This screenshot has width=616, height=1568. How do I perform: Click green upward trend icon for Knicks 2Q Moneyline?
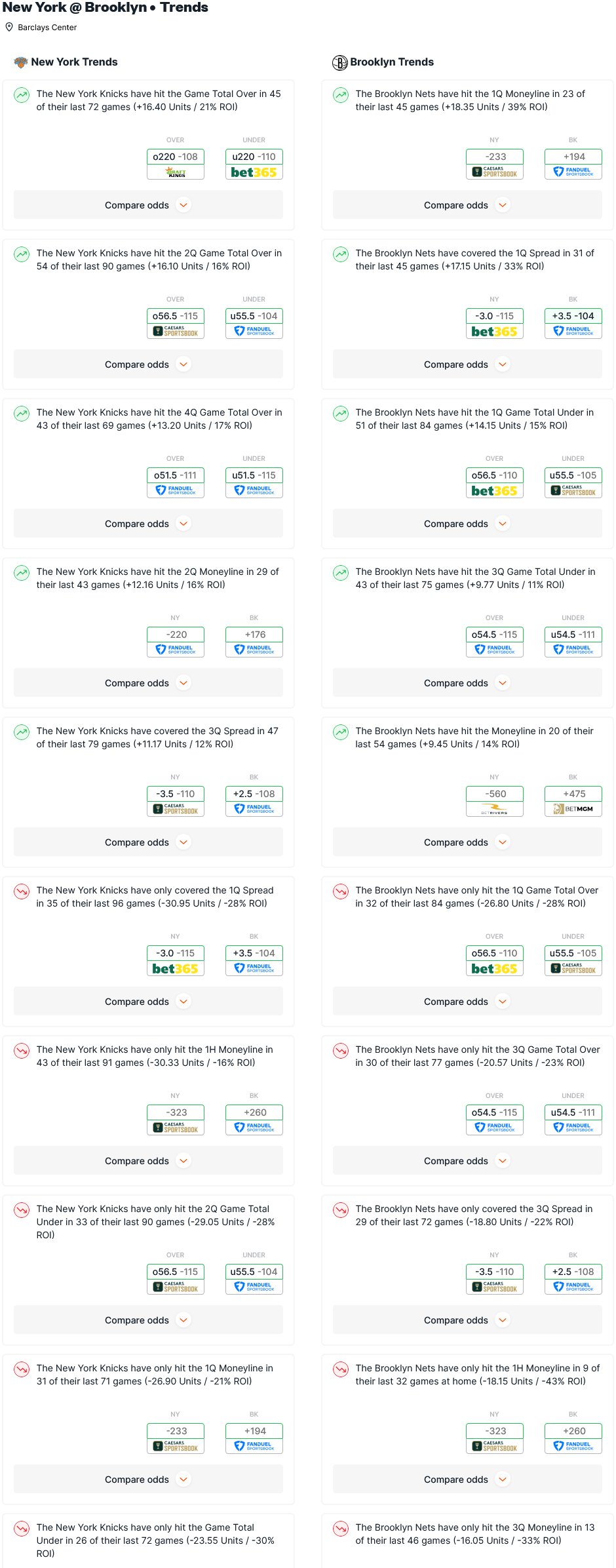[22, 573]
